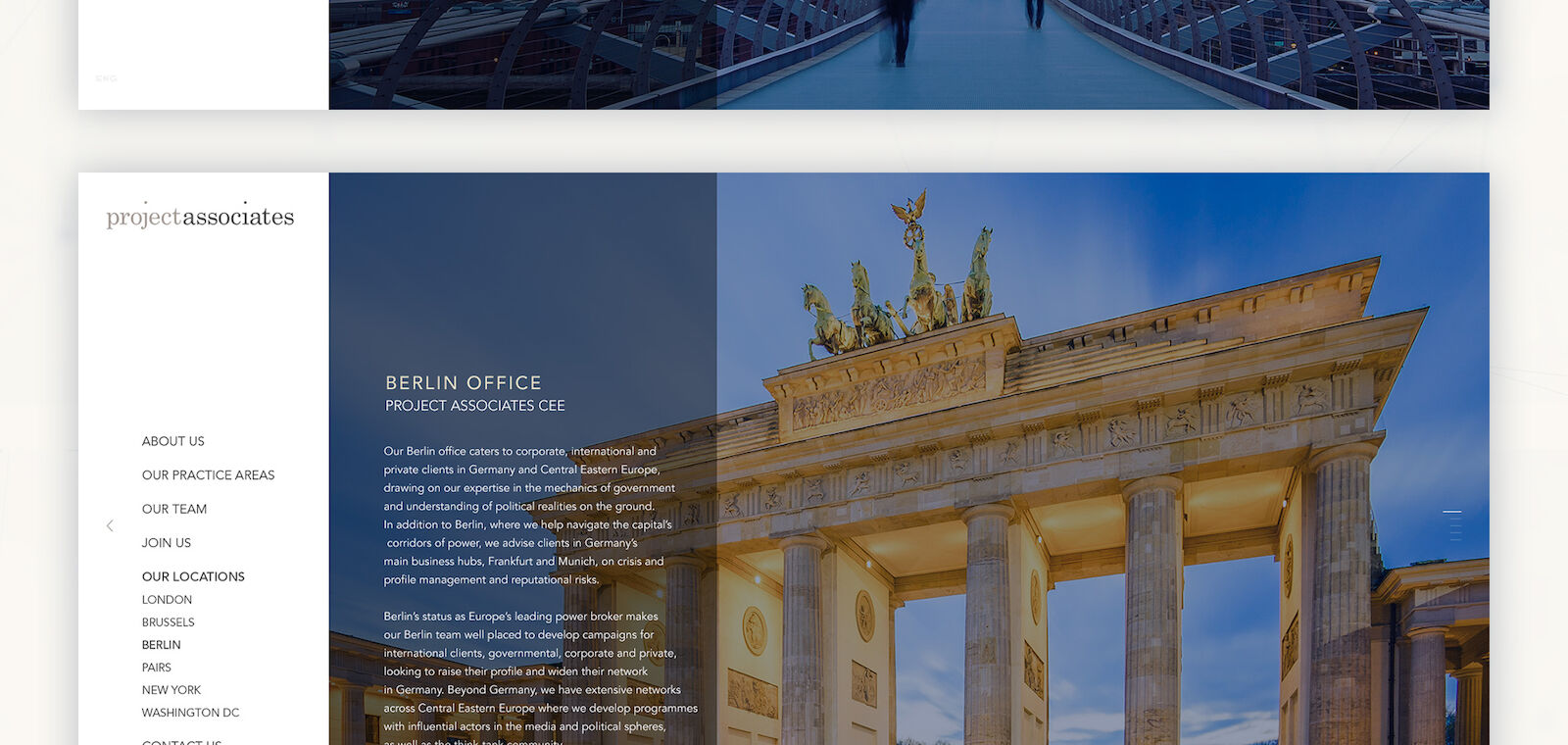
Task: Choose the London location
Action: [167, 600]
